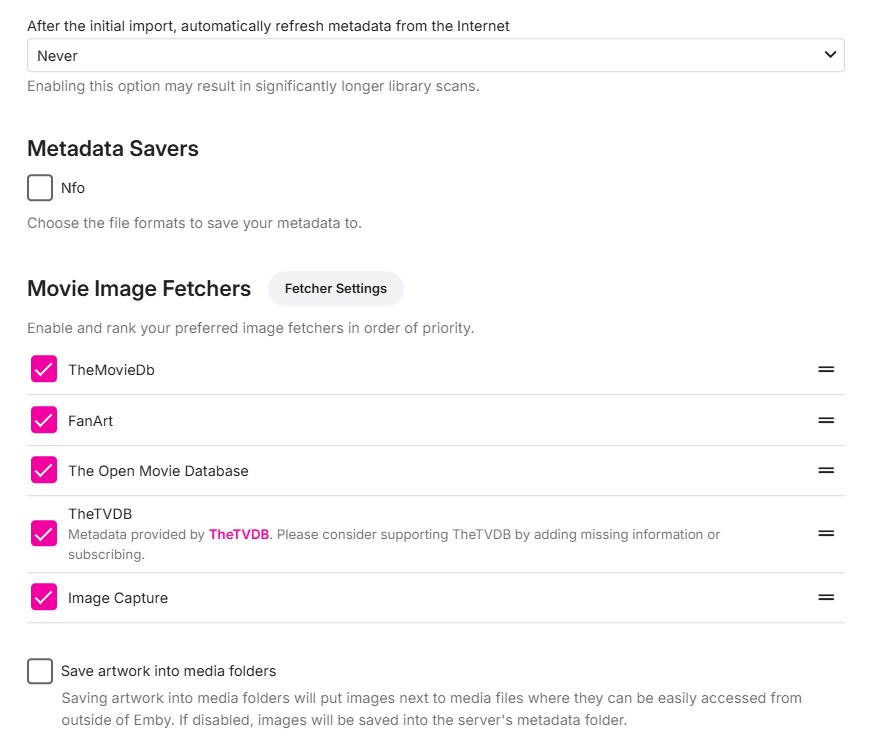This screenshot has width=879, height=739.
Task: Click The Open Movie Database label text
Action: tap(158, 471)
